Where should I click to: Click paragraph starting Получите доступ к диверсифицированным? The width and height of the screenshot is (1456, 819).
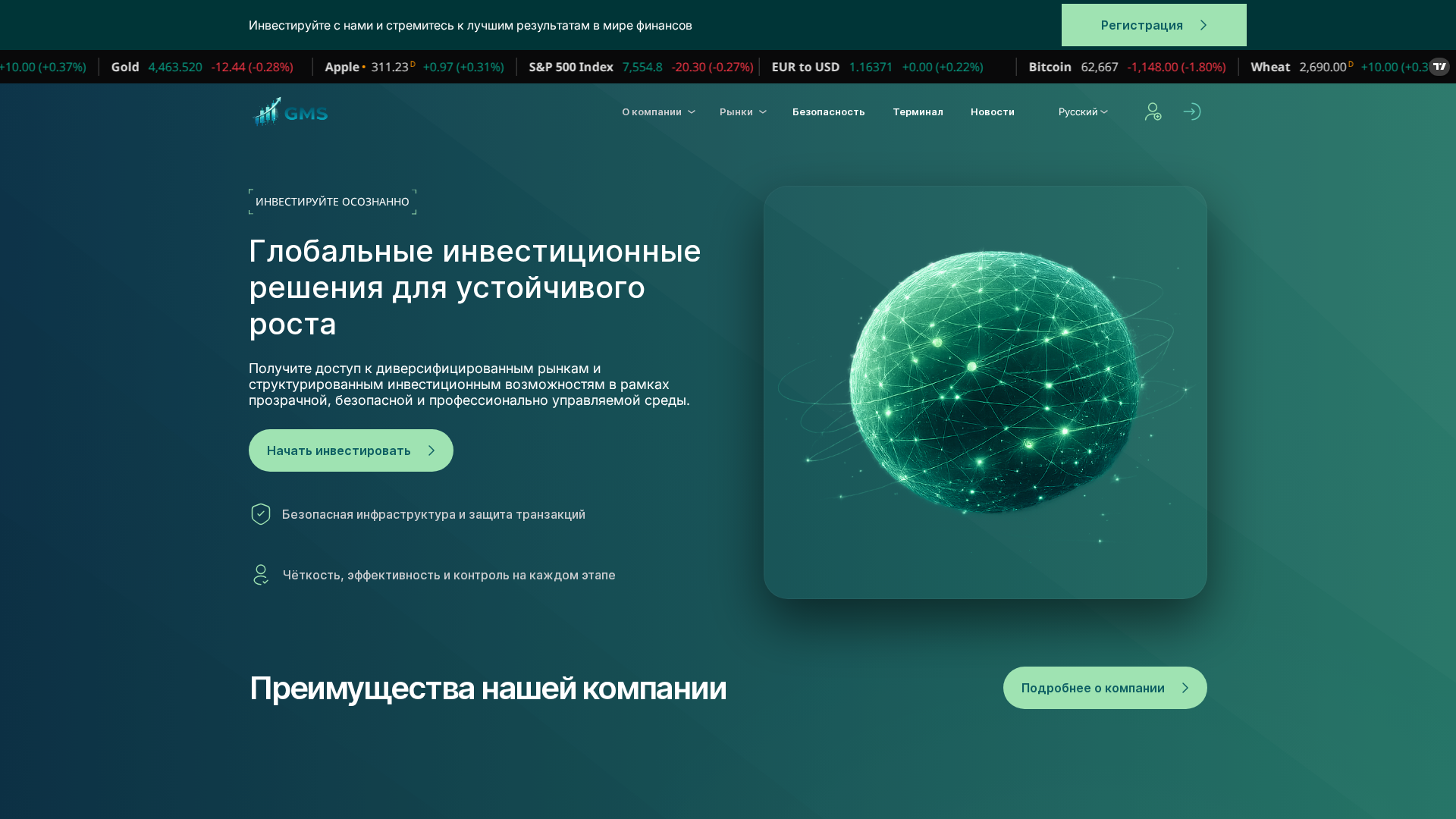pyautogui.click(x=469, y=384)
